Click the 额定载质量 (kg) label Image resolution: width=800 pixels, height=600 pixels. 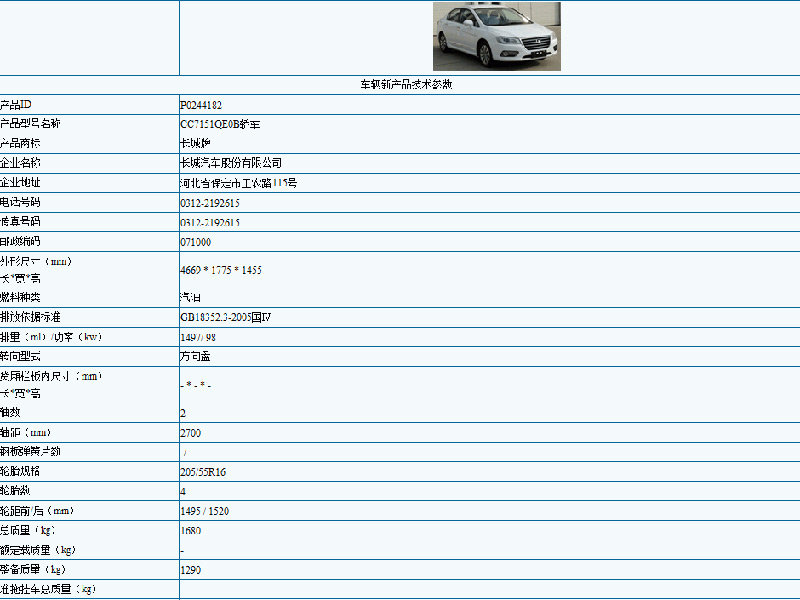(38, 550)
